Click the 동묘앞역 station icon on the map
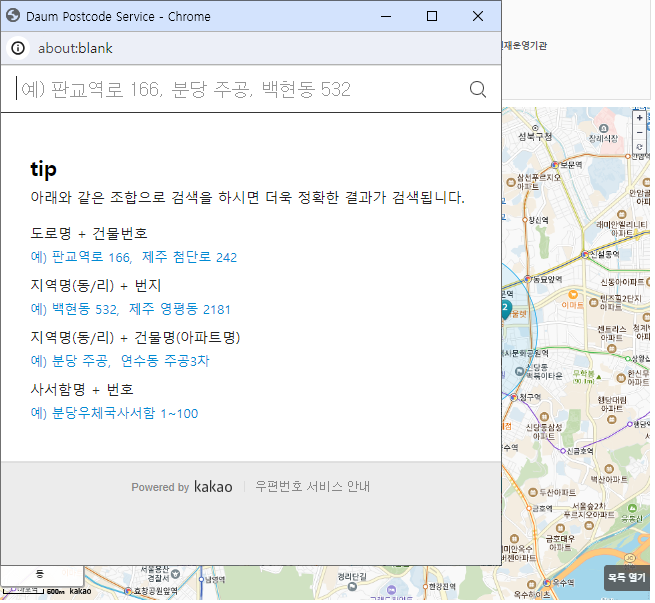The height and width of the screenshot is (603, 655). (x=528, y=279)
